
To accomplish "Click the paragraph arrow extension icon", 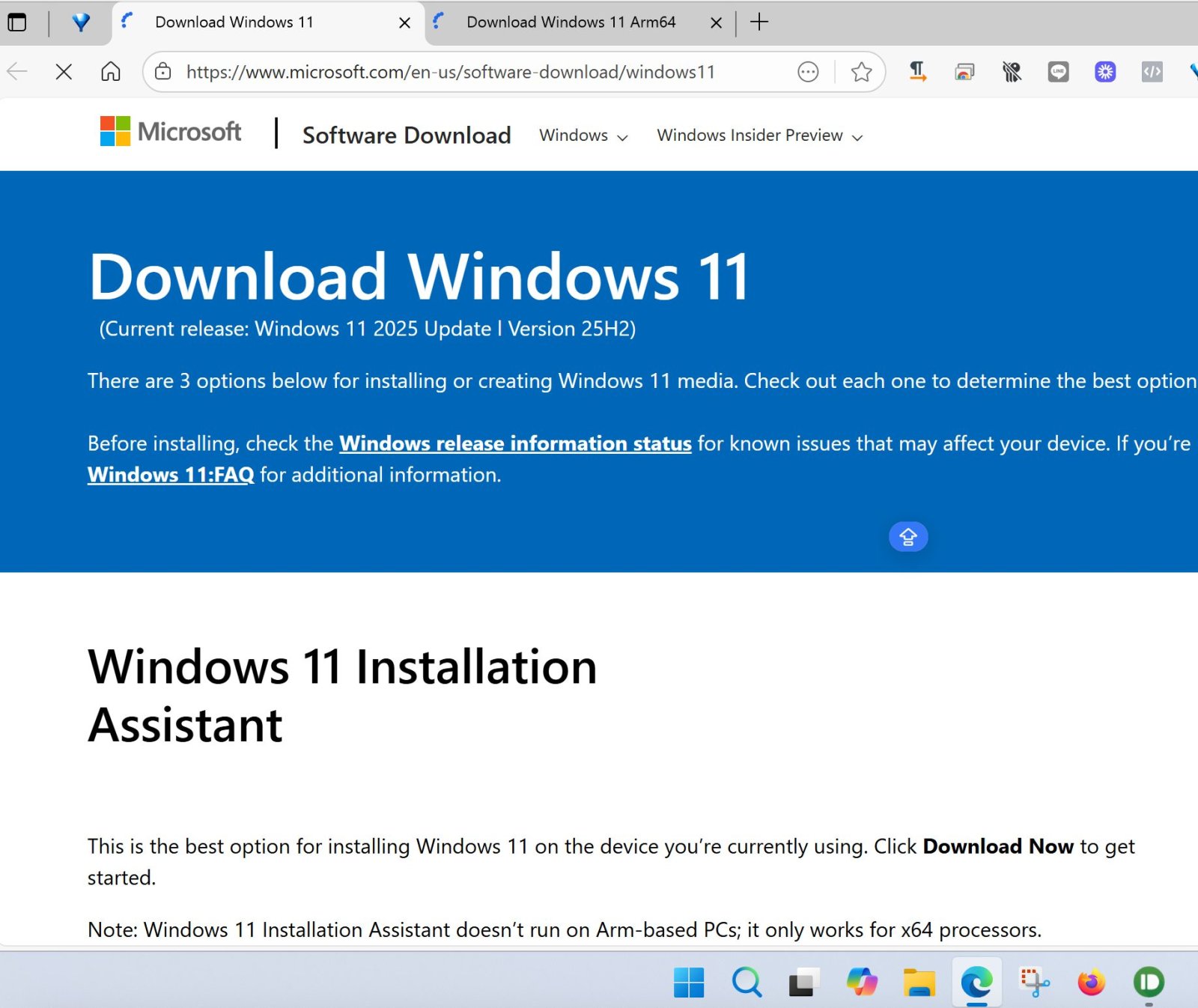I will click(917, 72).
